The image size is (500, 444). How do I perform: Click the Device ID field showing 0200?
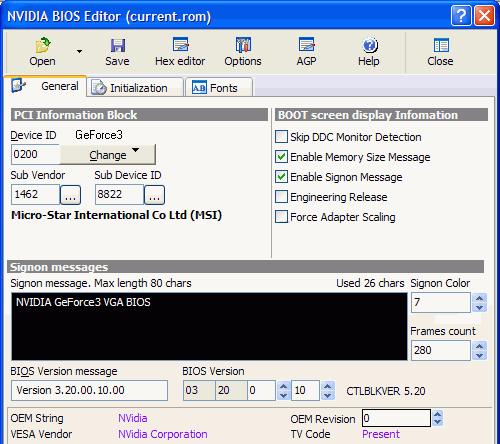click(35, 154)
